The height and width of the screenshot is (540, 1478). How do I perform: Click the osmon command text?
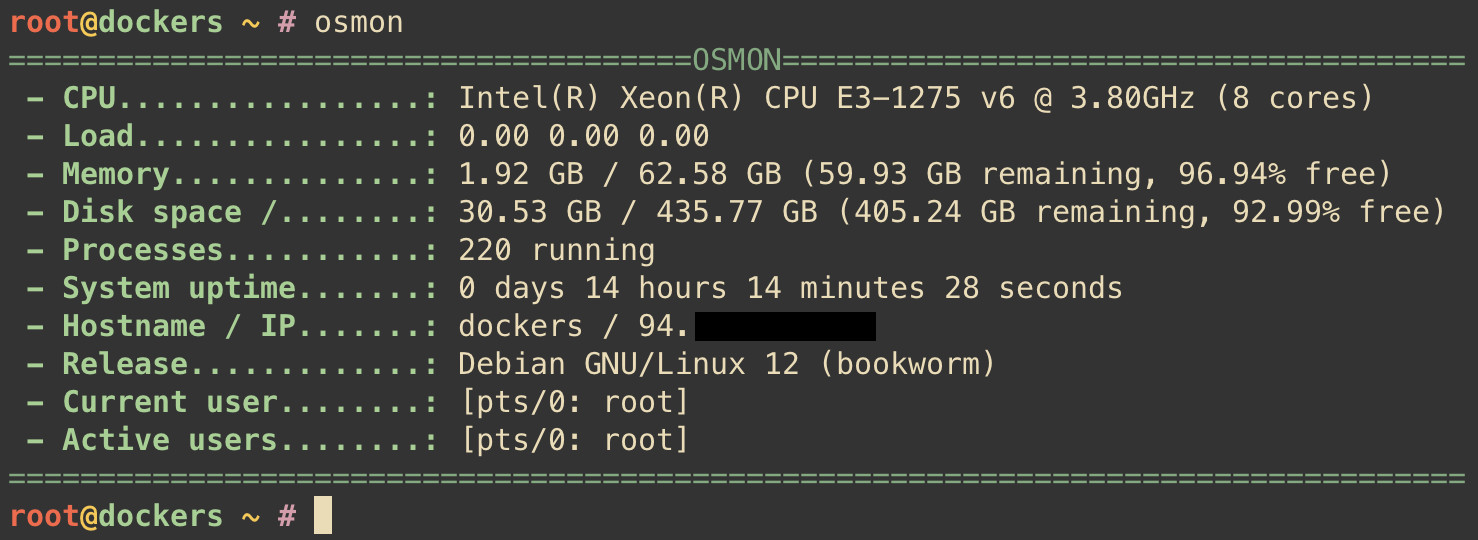click(x=359, y=22)
